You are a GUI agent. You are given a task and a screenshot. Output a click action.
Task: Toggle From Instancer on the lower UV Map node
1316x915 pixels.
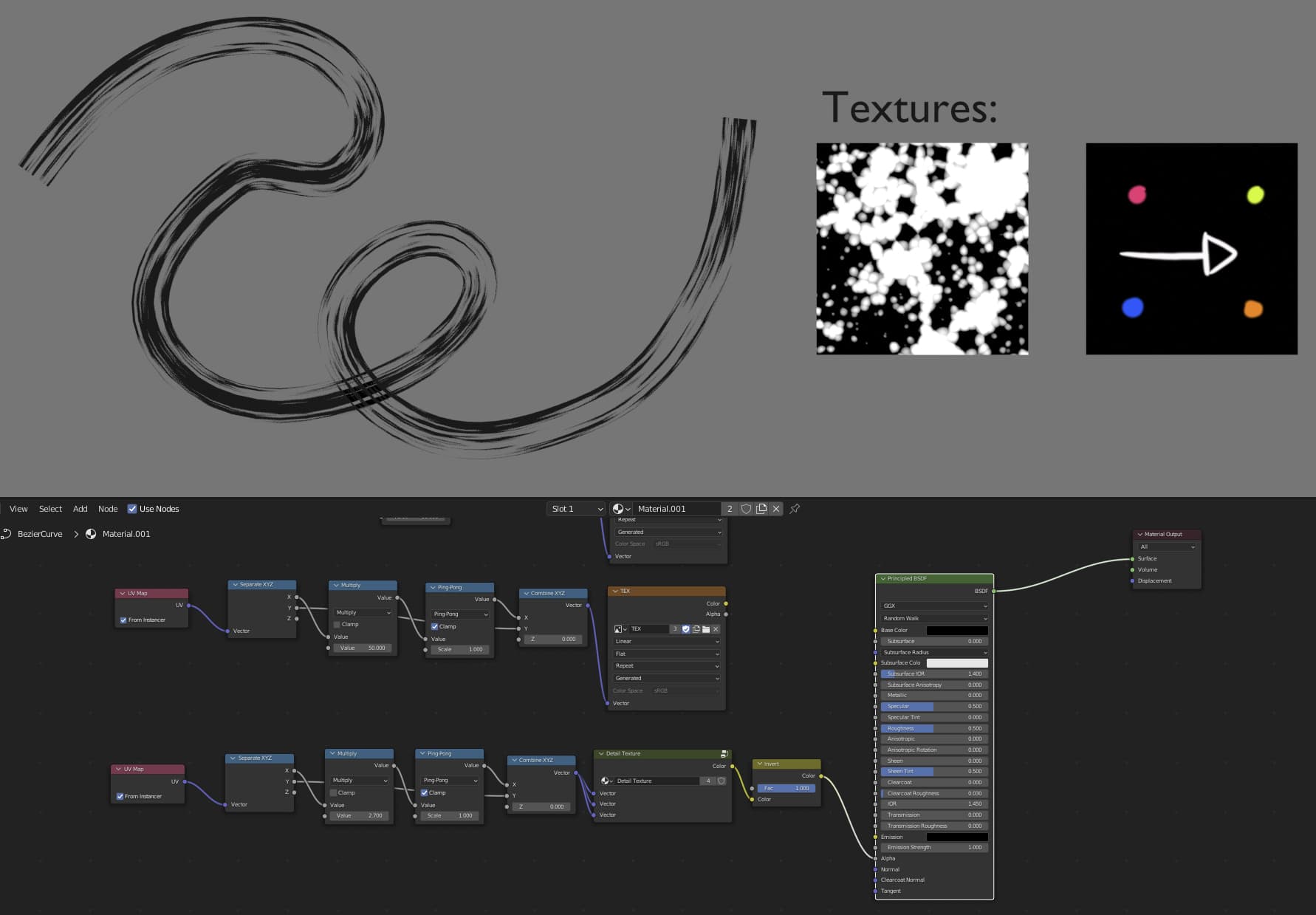pos(120,796)
